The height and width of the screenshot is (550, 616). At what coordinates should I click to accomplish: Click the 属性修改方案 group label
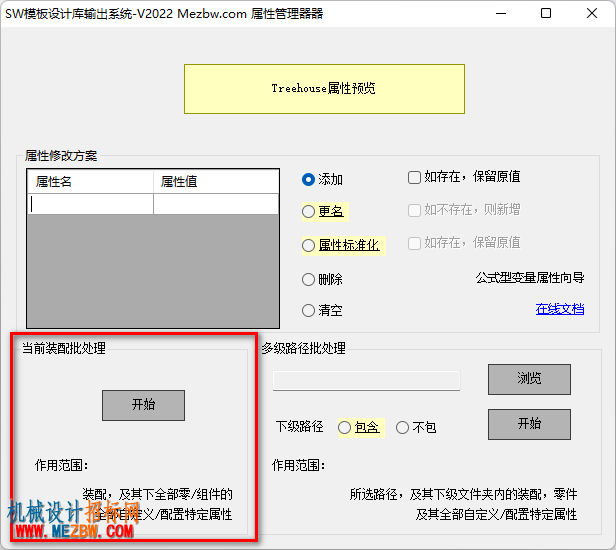tap(61, 156)
